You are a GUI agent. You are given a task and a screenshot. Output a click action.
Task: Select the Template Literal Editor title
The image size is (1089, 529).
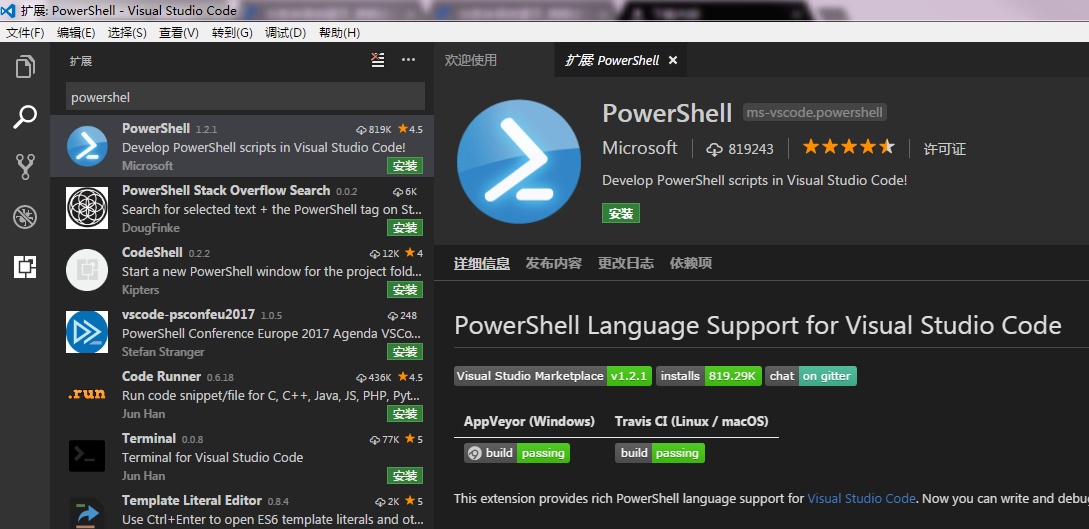pos(192,501)
